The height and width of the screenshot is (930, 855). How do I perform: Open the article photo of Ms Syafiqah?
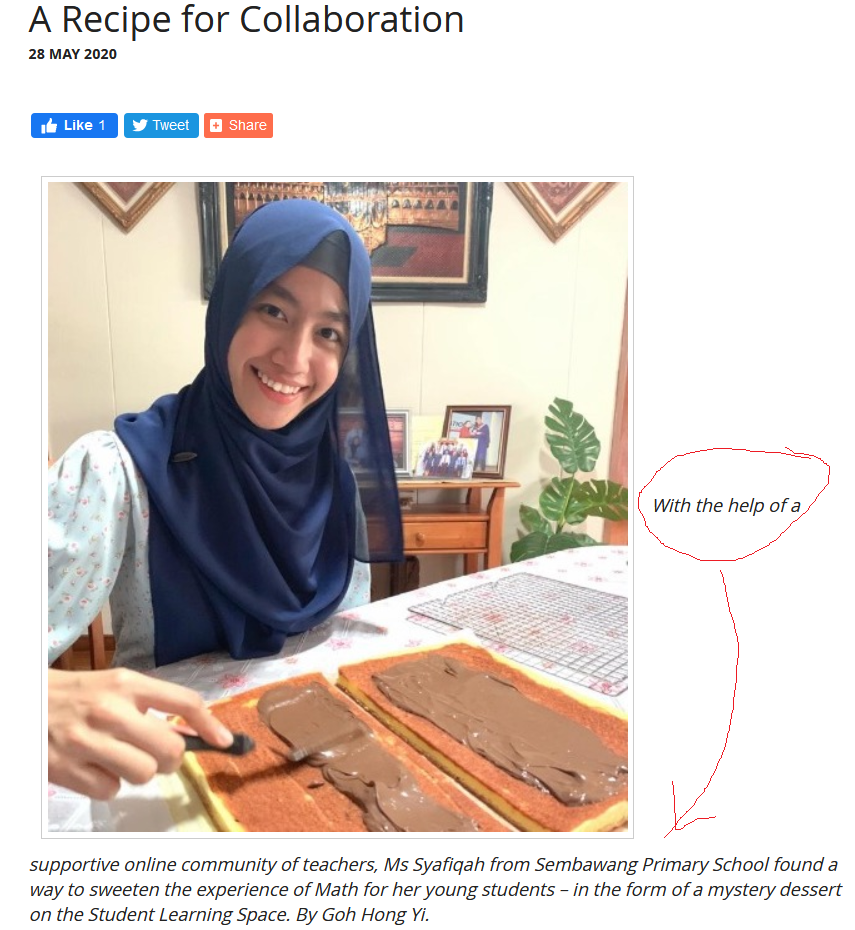337,507
